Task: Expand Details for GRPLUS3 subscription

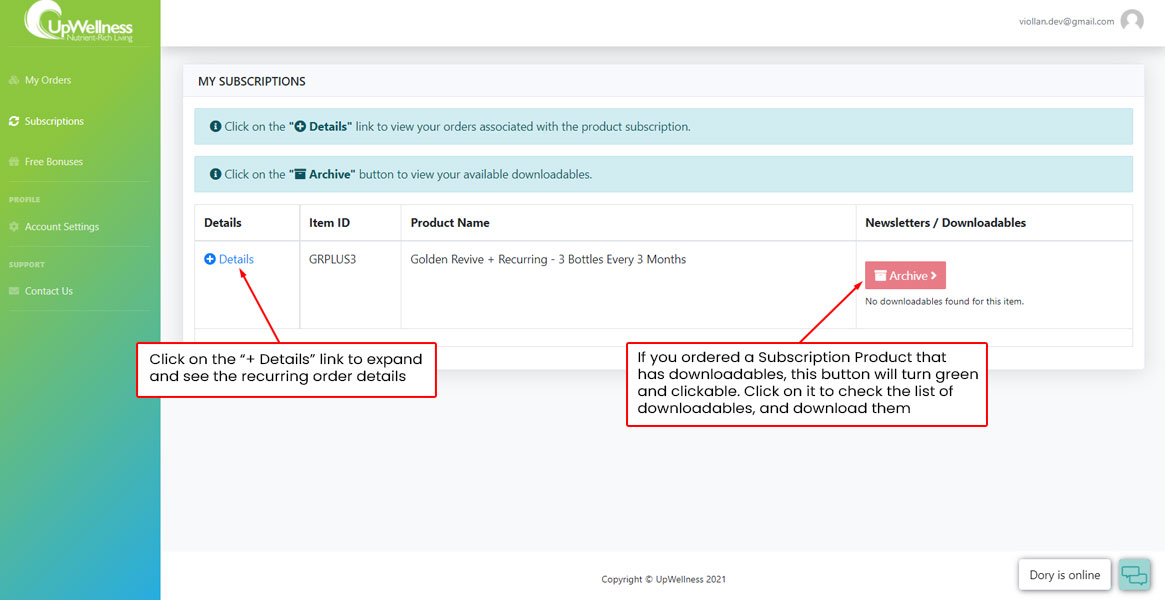Action: [x=229, y=259]
